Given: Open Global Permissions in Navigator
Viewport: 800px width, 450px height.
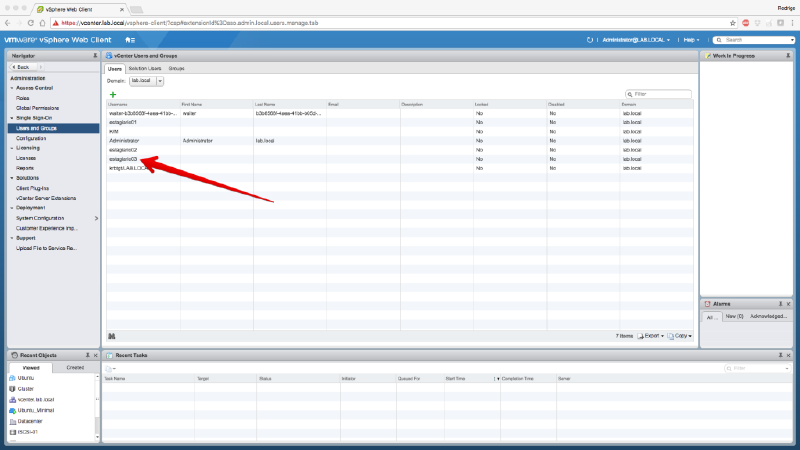Looking at the screenshot, I should 36,108.
